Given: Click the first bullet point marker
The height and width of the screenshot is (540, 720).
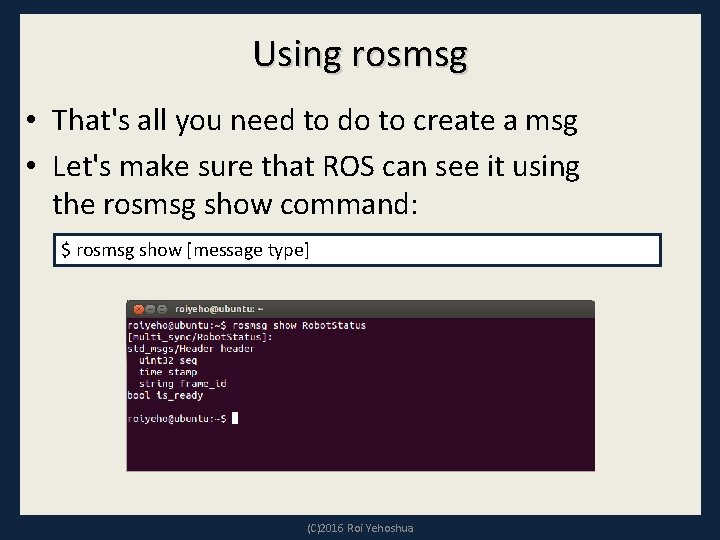Looking at the screenshot, I should [31, 120].
